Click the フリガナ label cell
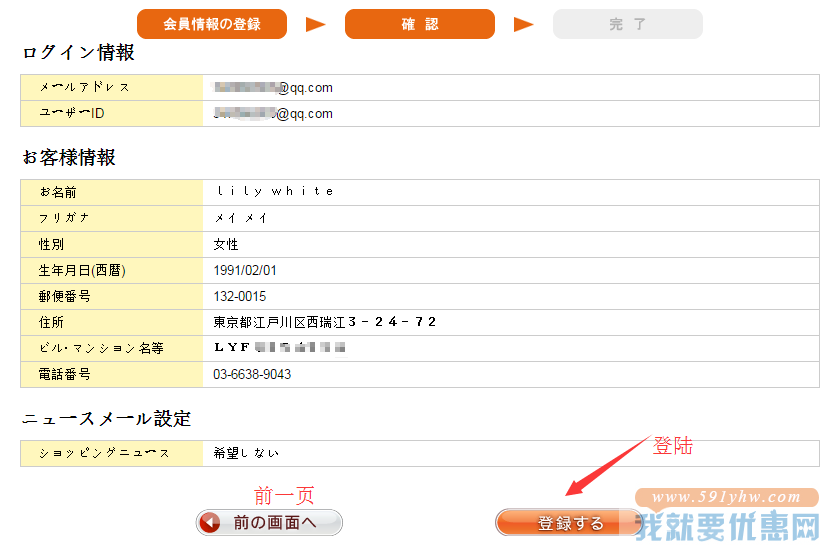Screen dimensions: 834x551 coord(112,219)
